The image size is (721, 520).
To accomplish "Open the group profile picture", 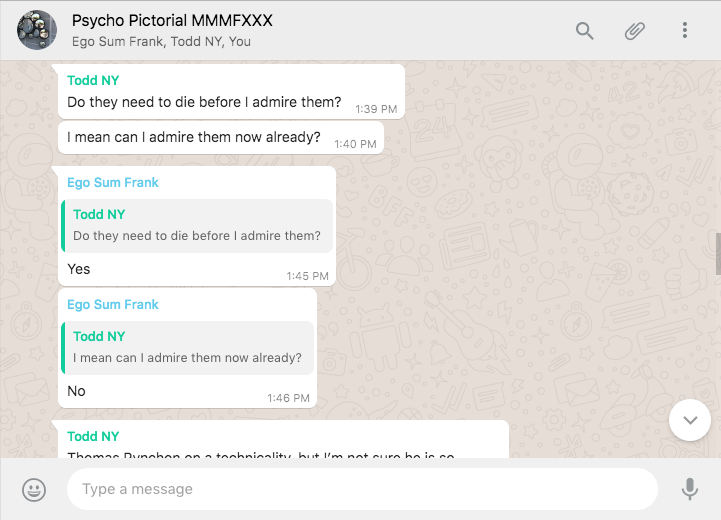I will 37,30.
